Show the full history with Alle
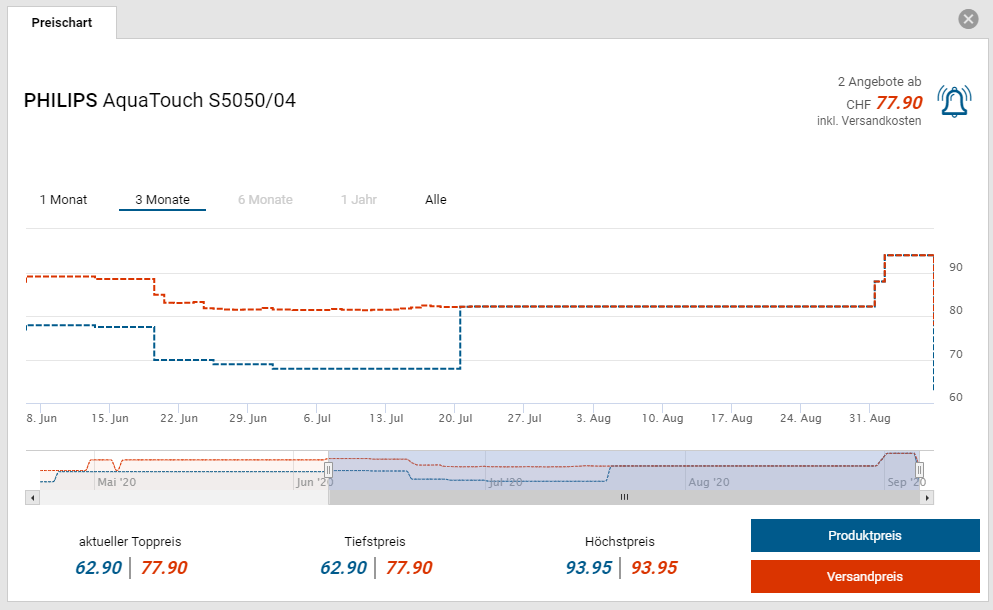Viewport: 993px width, 610px height. pyautogui.click(x=436, y=200)
